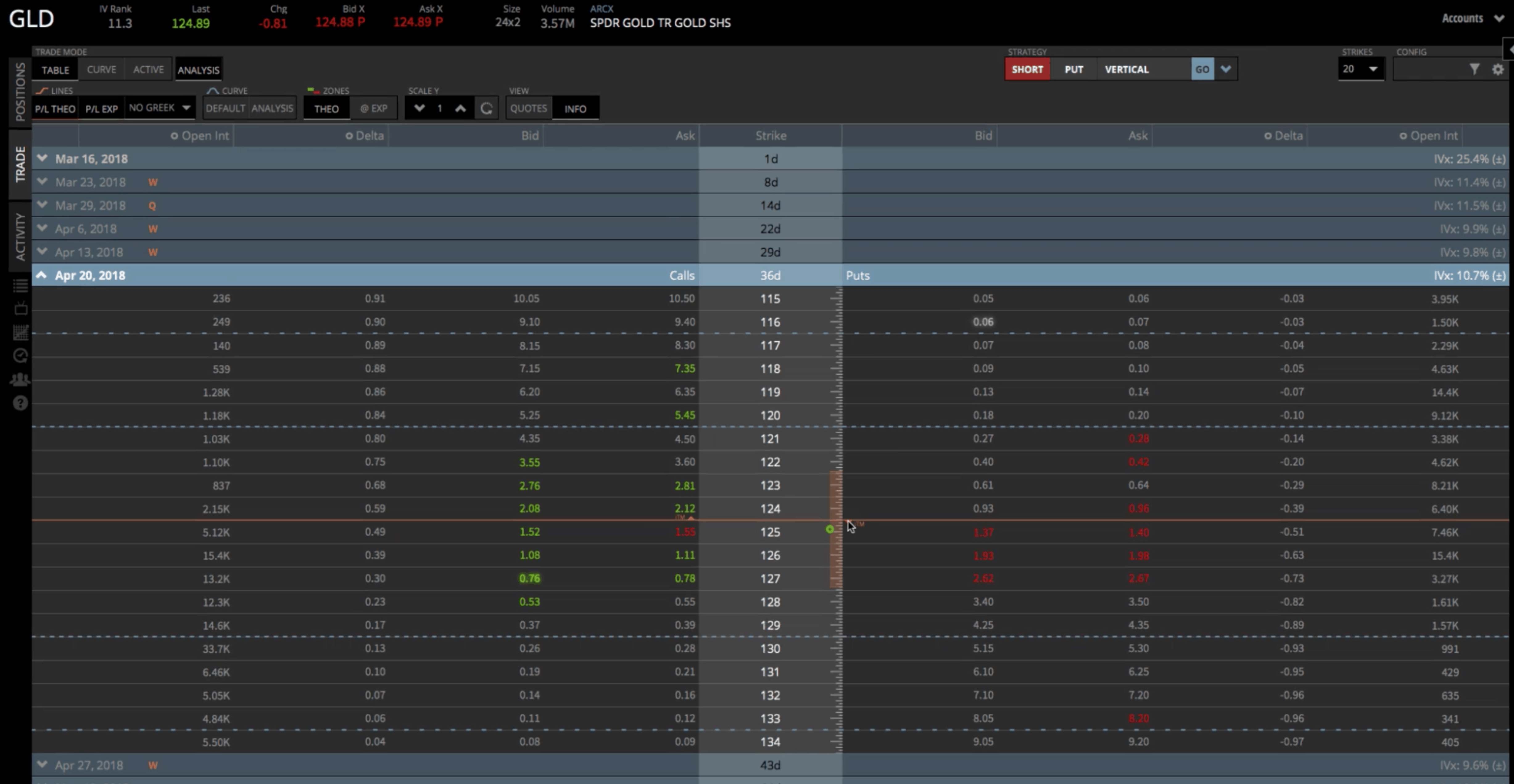Click the GLD ticker symbol
1514x784 pixels.
[x=31, y=19]
